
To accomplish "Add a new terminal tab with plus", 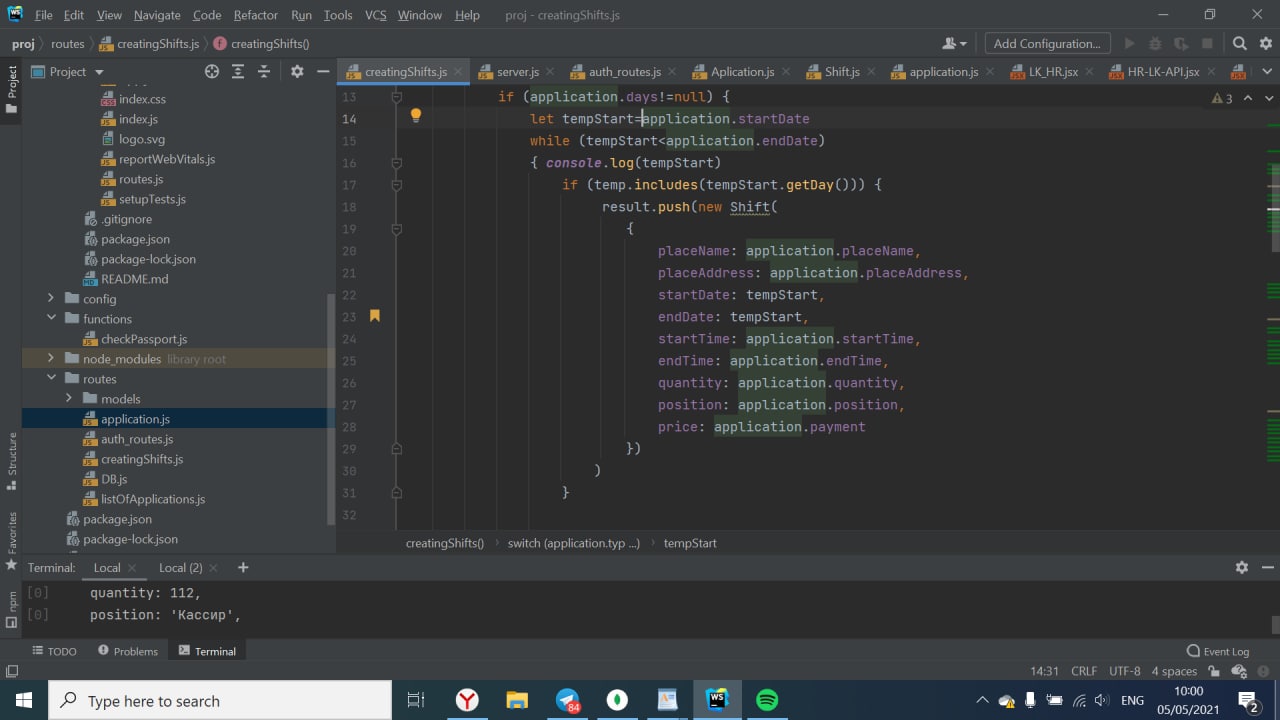I will tap(243, 567).
